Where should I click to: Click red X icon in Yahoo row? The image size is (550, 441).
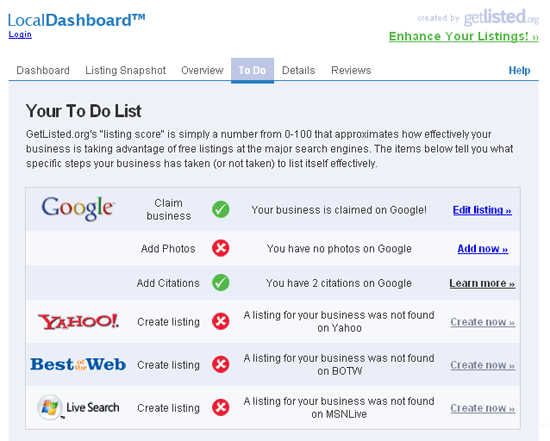point(221,321)
